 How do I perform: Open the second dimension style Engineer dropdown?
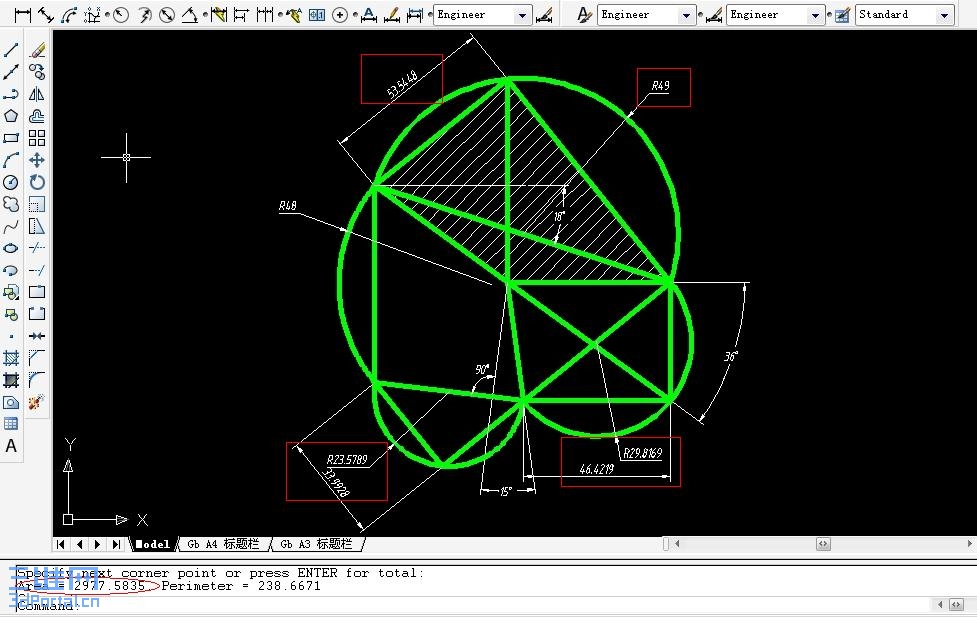(x=776, y=15)
